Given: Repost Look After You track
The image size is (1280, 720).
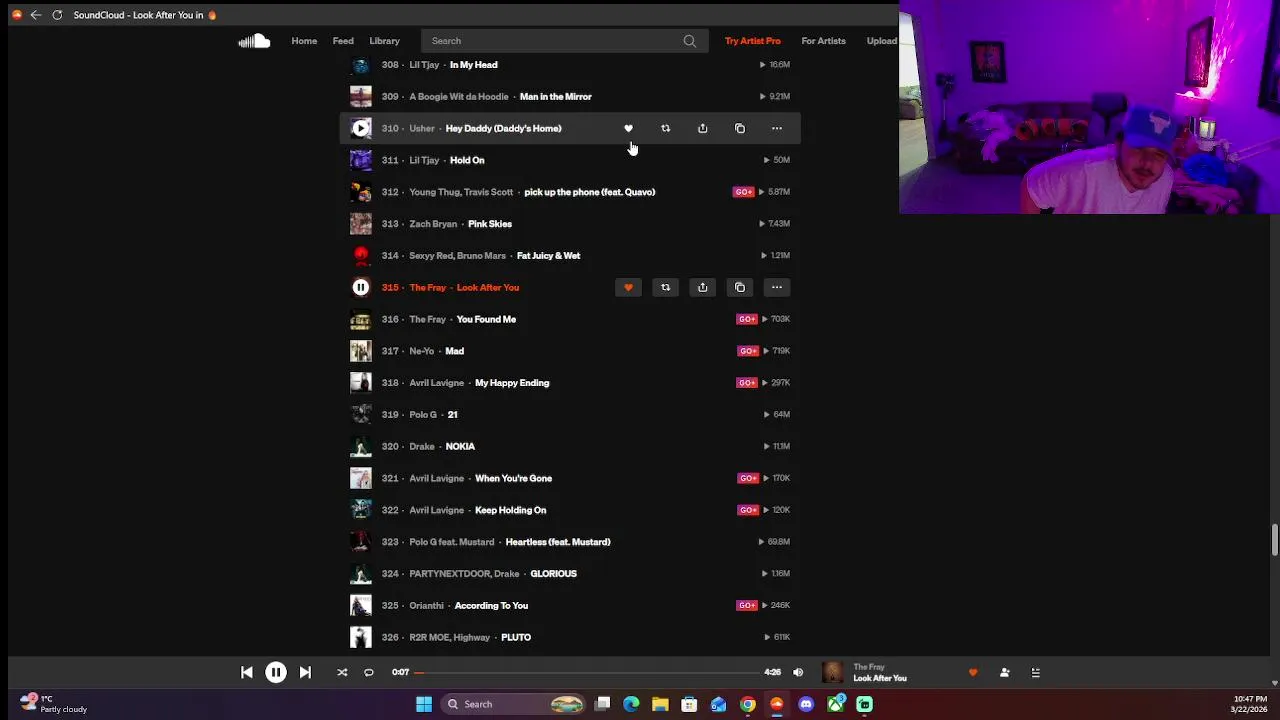Looking at the screenshot, I should tap(665, 287).
